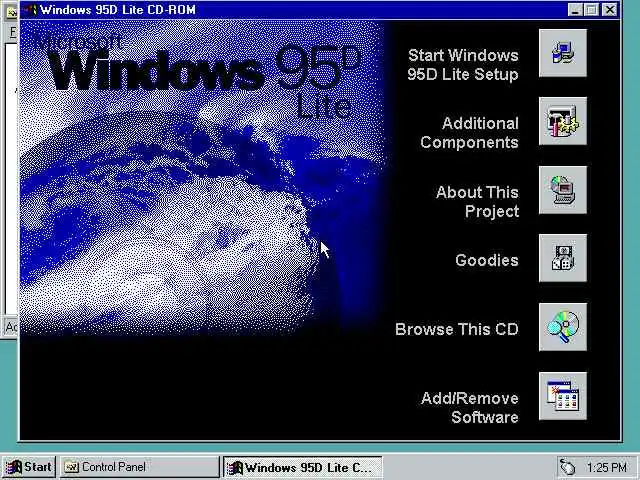Switch to Control Panel in the taskbar

click(140, 467)
